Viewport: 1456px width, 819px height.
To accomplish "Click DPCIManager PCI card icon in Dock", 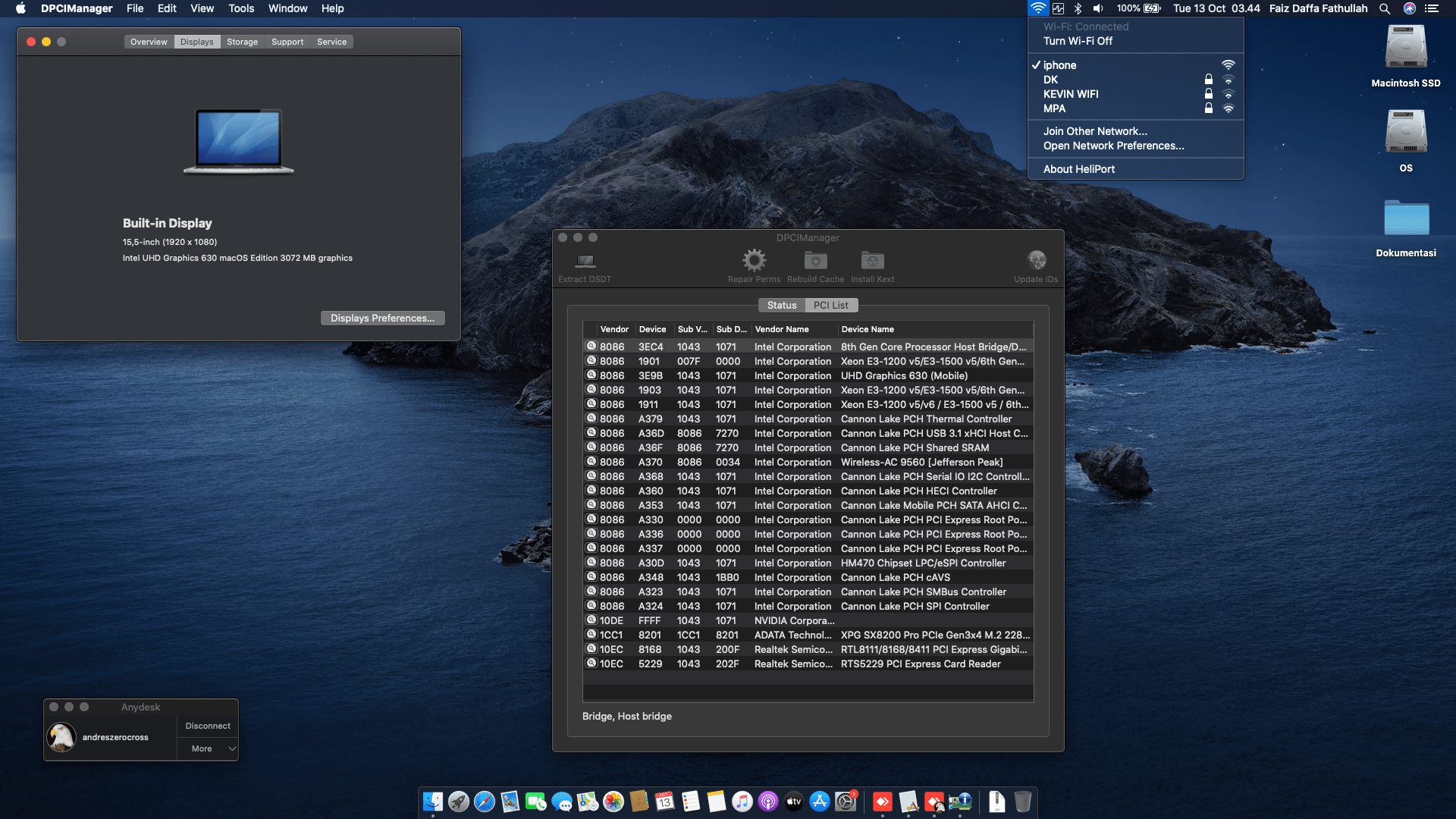I will coord(960,802).
